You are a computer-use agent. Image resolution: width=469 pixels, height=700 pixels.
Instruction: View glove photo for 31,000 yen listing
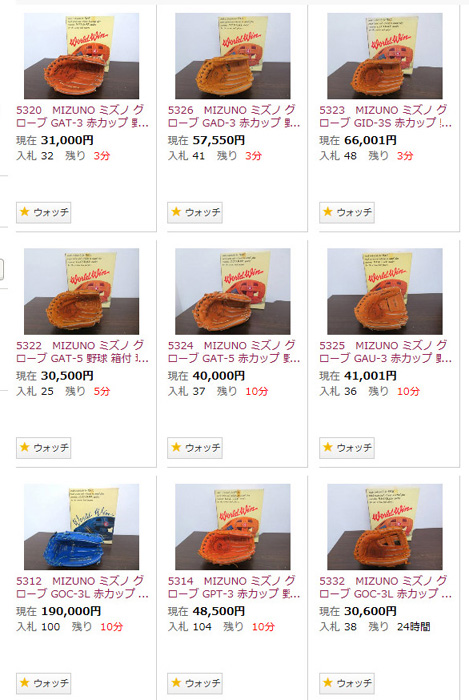[x=82, y=56]
